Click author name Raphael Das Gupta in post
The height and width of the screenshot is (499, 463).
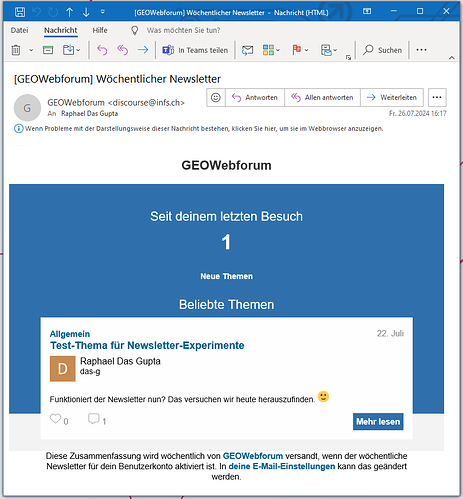[x=120, y=361]
